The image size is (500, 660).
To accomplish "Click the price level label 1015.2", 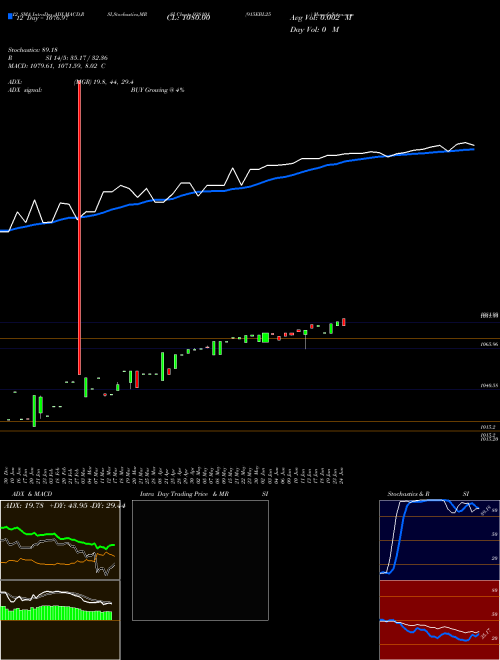I will pyautogui.click(x=489, y=427).
